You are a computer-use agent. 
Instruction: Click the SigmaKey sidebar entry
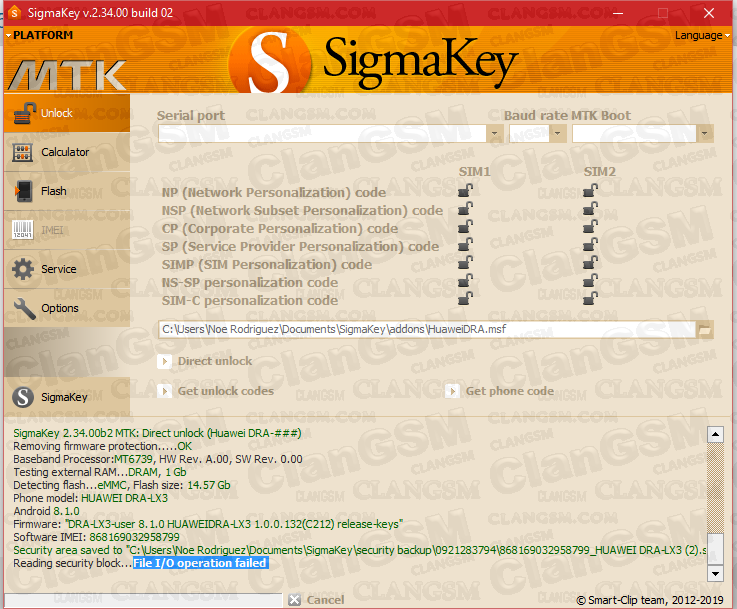(67, 397)
